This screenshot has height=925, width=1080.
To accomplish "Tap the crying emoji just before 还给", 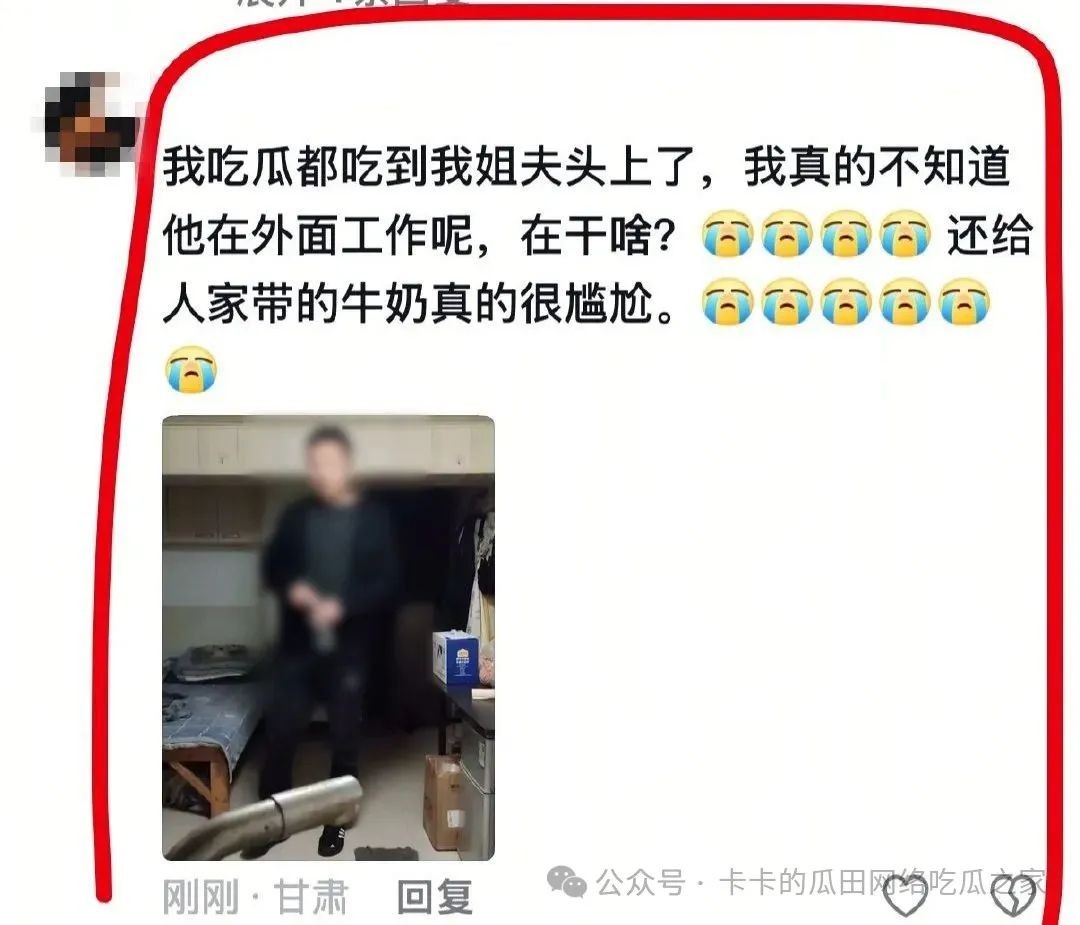I will [906, 233].
